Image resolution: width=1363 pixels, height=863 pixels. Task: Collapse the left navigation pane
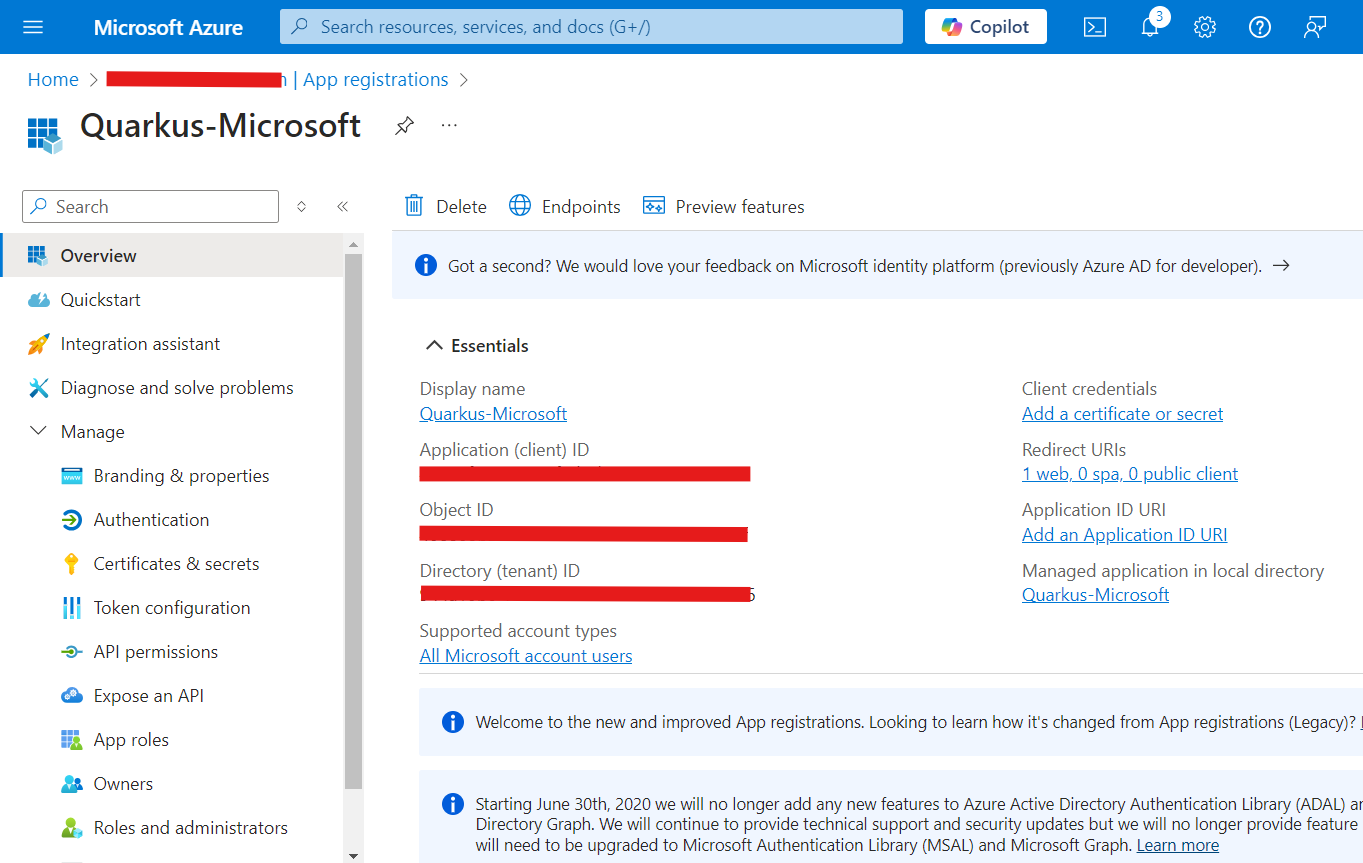[x=342, y=205]
